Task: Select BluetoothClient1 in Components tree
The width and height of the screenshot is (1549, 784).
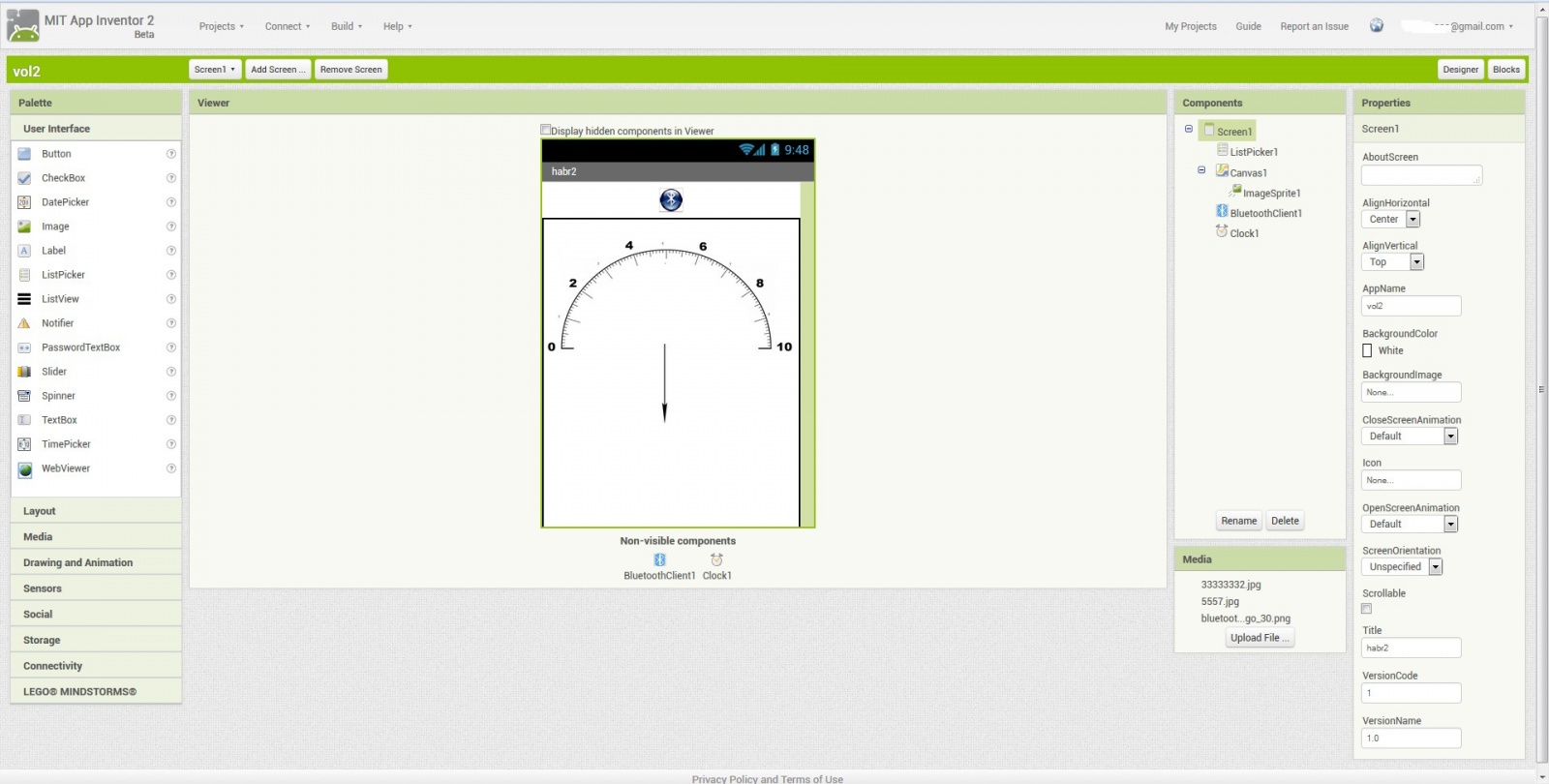Action: [1265, 213]
